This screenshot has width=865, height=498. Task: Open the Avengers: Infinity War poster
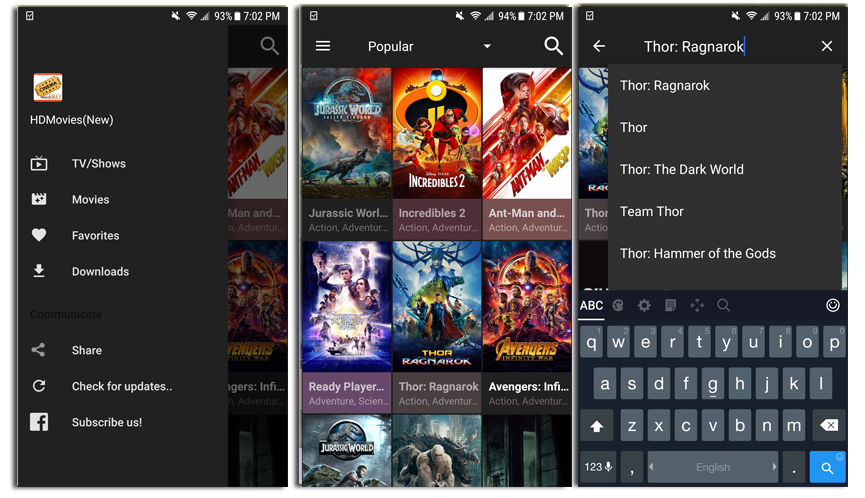point(526,307)
